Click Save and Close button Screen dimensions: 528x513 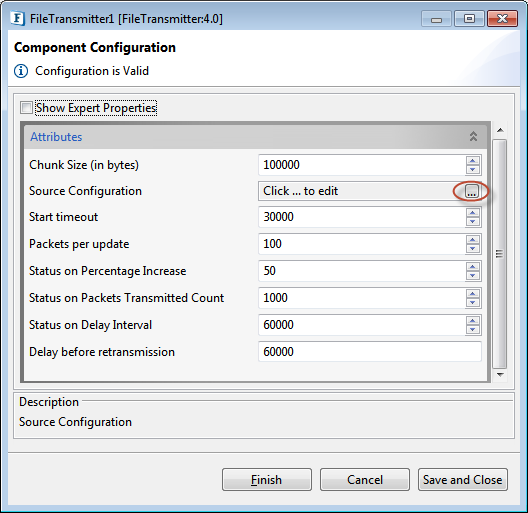pos(463,479)
